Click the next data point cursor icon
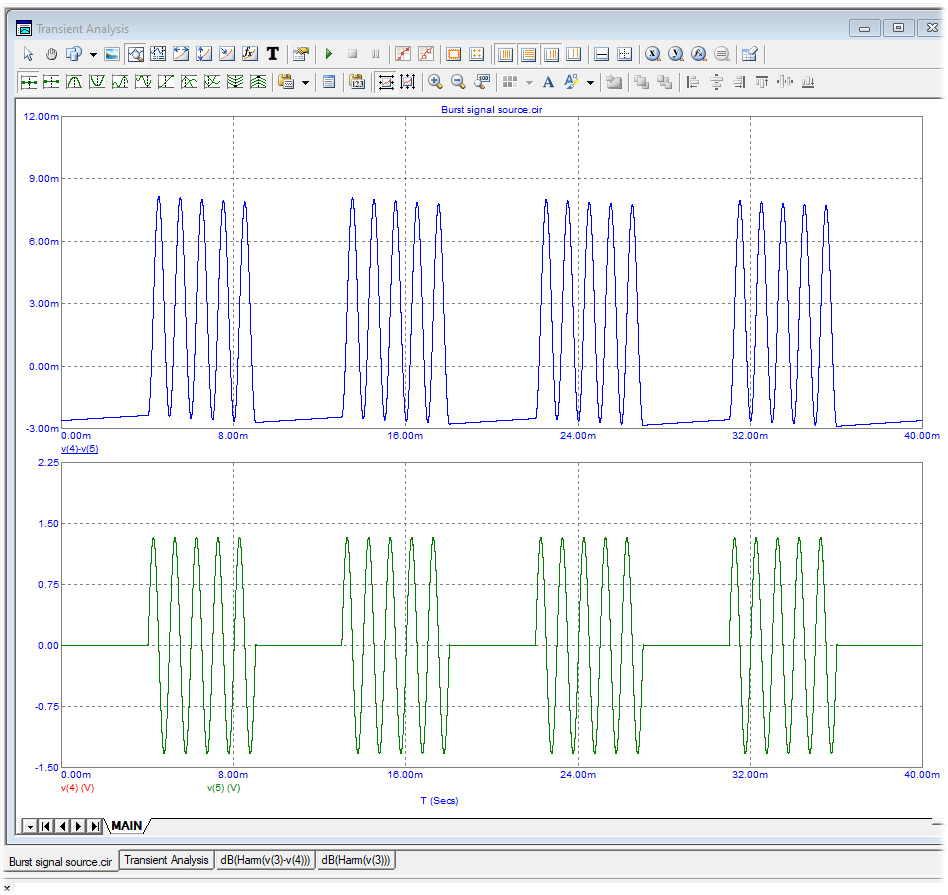948x895 pixels. [28, 82]
